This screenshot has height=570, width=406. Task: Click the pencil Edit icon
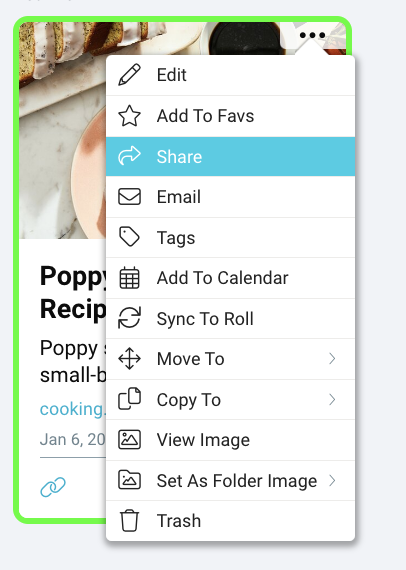pos(129,75)
